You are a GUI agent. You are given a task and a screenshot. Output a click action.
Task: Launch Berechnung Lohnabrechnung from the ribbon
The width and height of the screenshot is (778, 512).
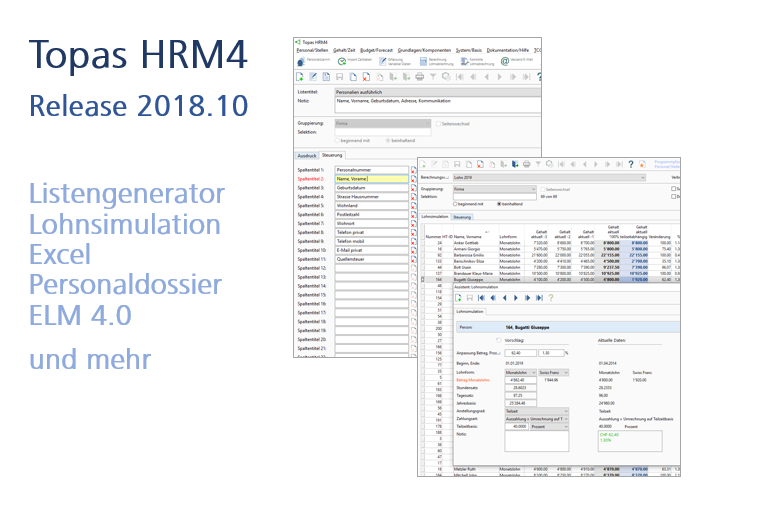(x=436, y=62)
